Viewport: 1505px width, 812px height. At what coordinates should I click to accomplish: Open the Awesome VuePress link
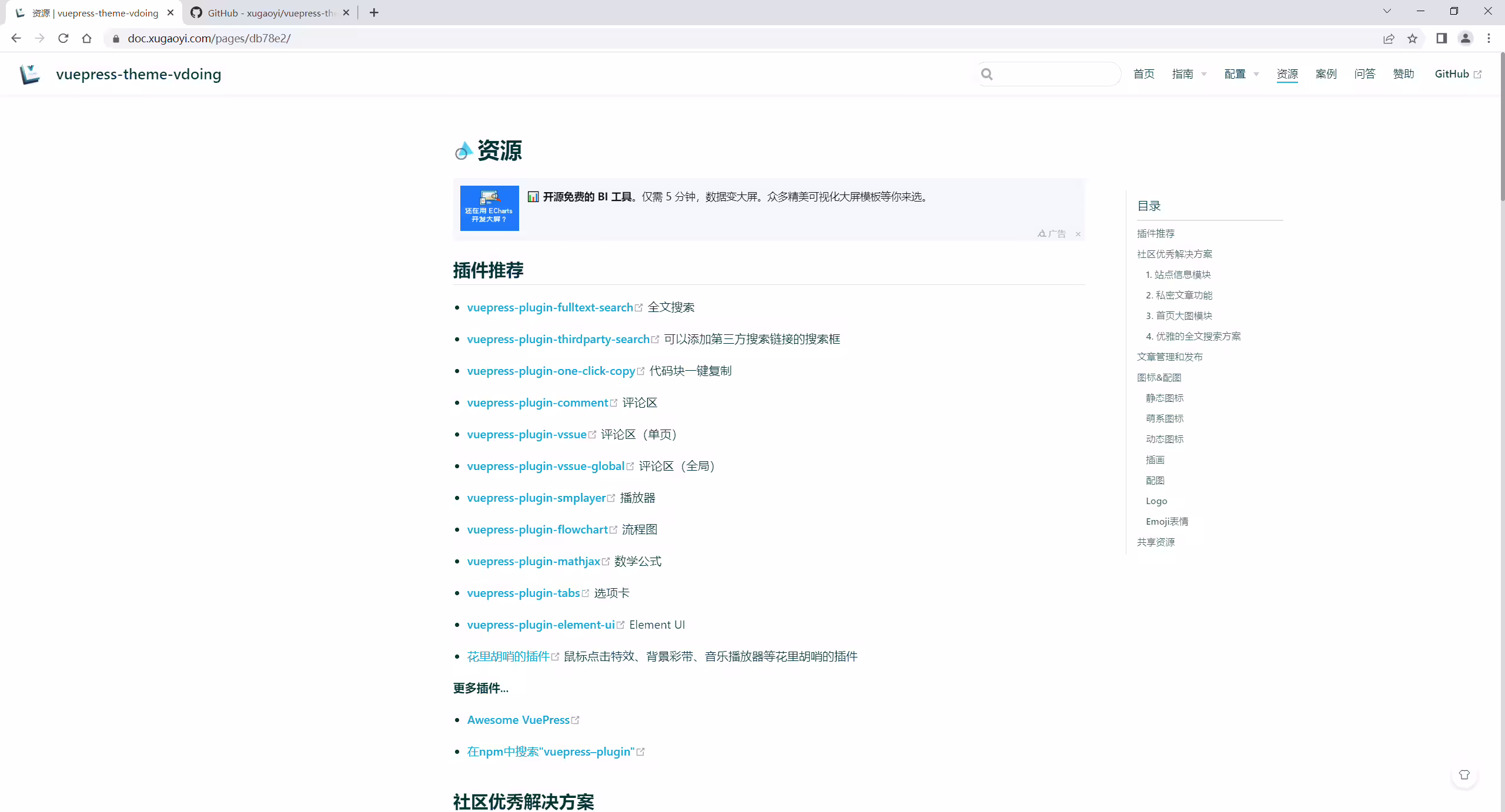[x=518, y=720]
